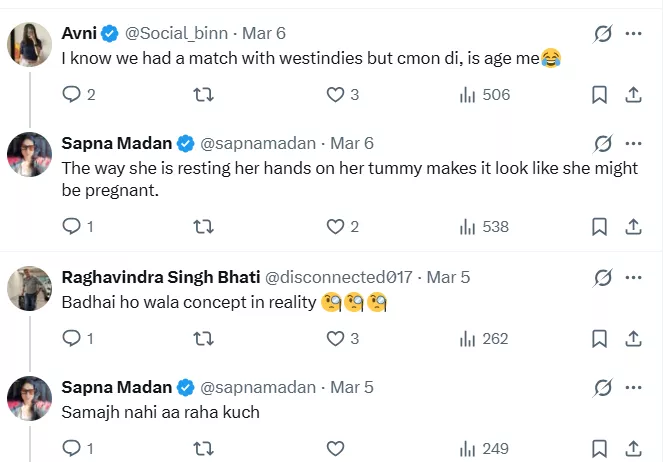Open Raghavindra Singh Bhati's profile picture
This screenshot has width=663, height=462.
[29, 288]
